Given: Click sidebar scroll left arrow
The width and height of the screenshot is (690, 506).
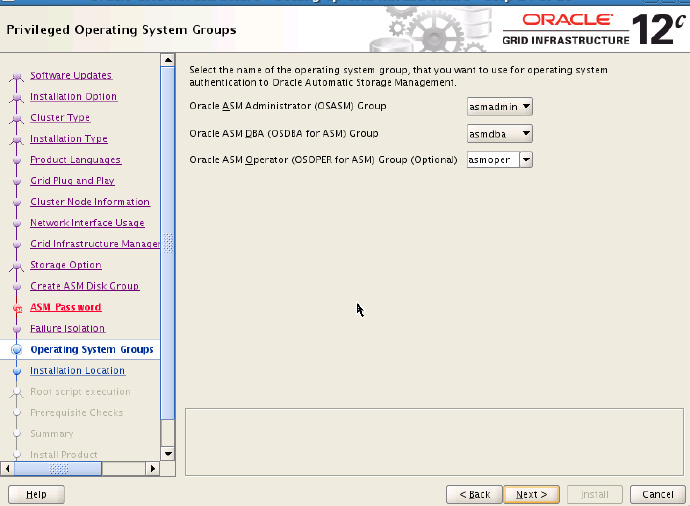Looking at the screenshot, I should pyautogui.click(x=7, y=469).
